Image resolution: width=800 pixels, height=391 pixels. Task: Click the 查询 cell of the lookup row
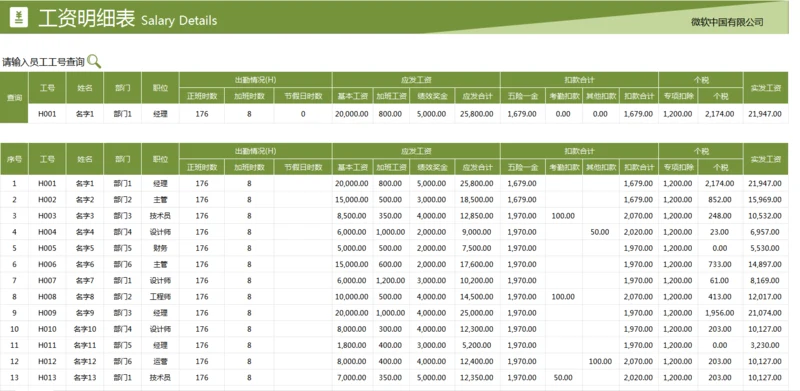click(14, 97)
